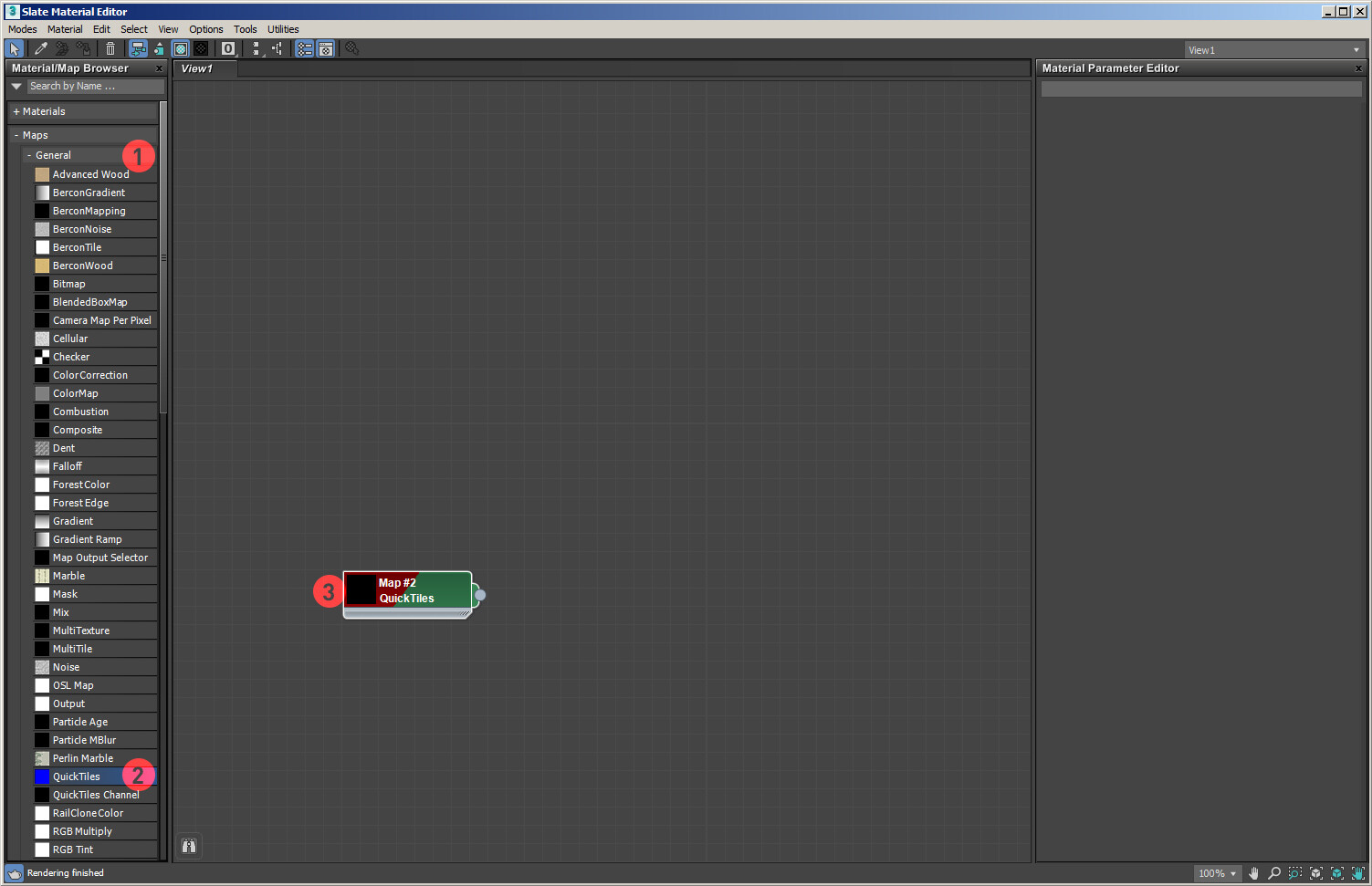Image resolution: width=1372 pixels, height=886 pixels.
Task: Click the binoculars search icon in View1
Action: coord(189,846)
